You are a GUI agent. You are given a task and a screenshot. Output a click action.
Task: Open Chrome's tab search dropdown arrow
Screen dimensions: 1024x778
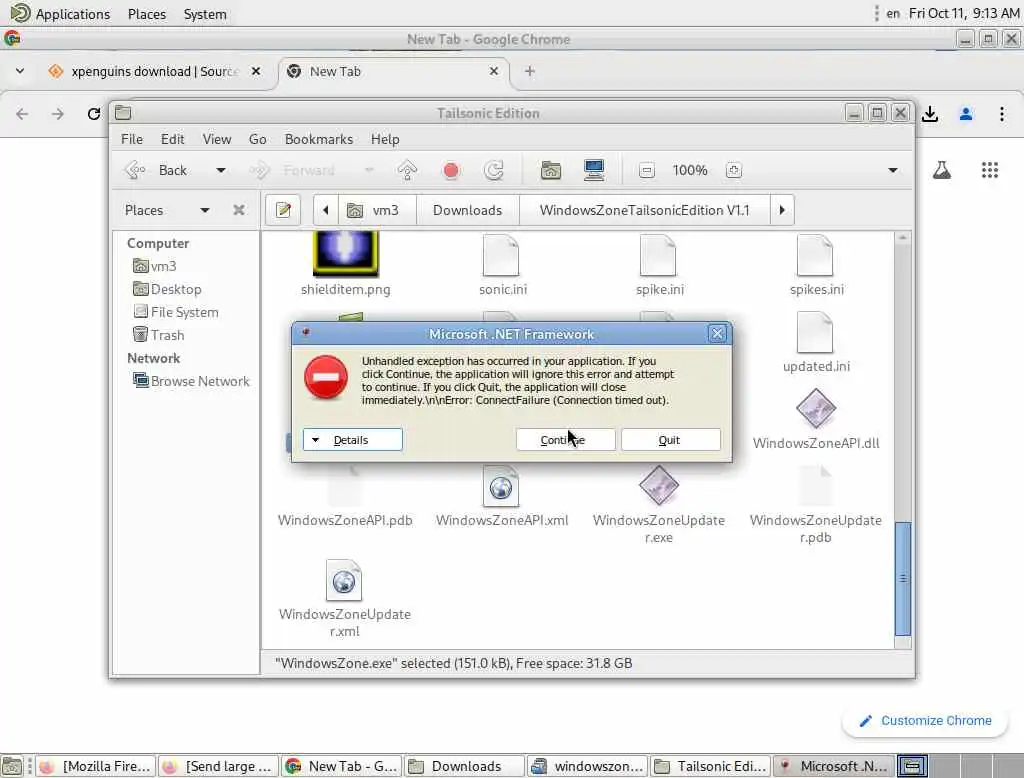(x=20, y=71)
